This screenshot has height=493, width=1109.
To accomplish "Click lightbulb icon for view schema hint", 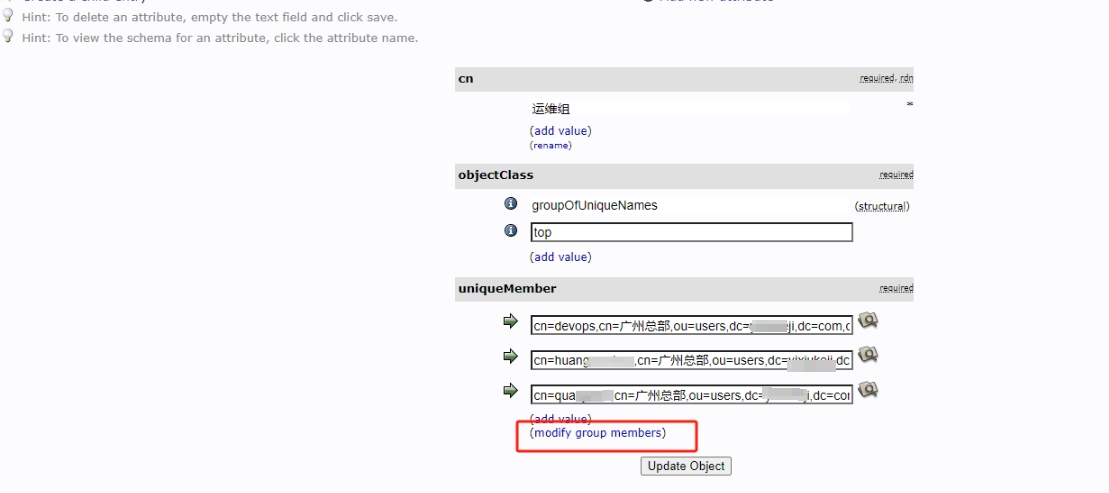I will coord(8,37).
